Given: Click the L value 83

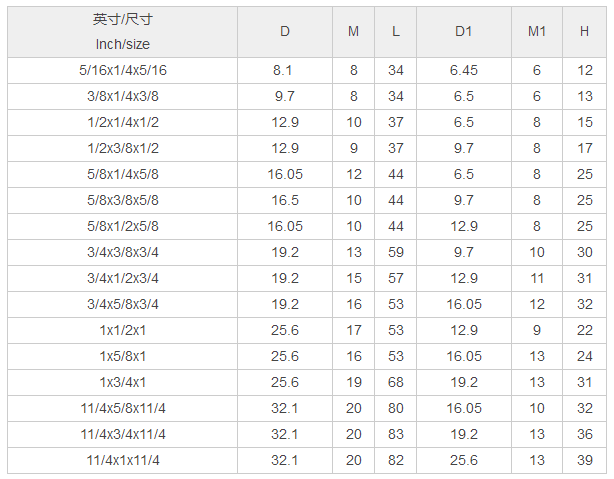Looking at the screenshot, I should [396, 434].
